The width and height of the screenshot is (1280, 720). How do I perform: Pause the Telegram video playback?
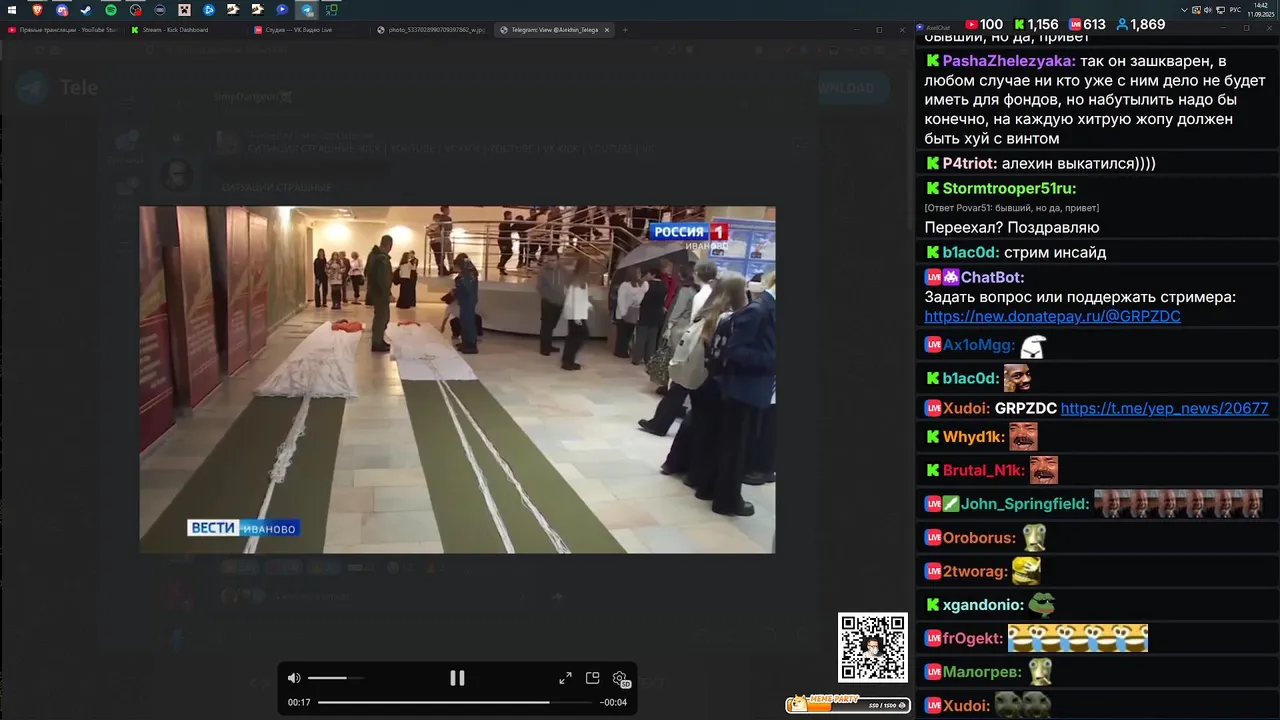tap(457, 678)
